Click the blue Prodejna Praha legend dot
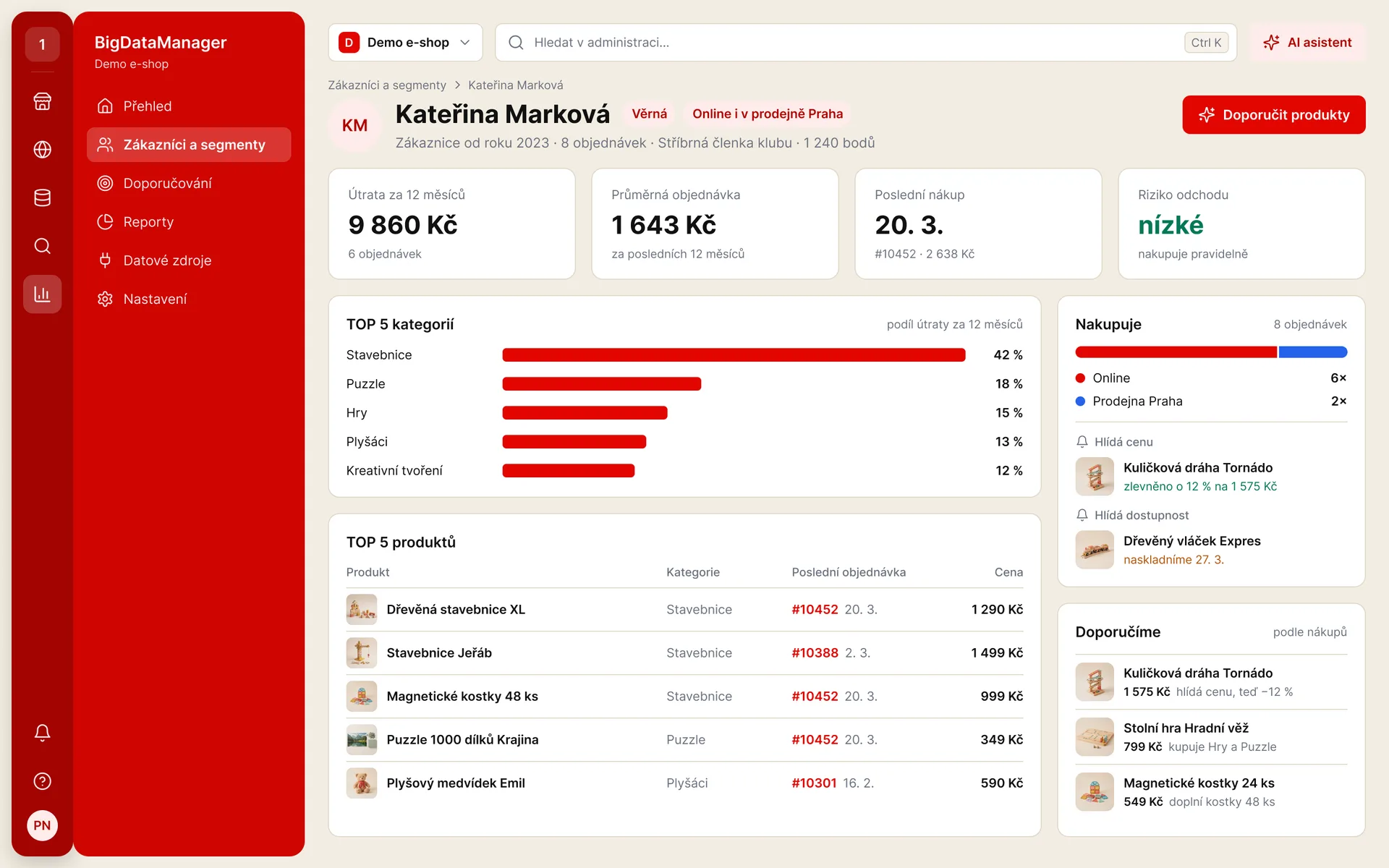Viewport: 1389px width, 868px height. [x=1080, y=401]
